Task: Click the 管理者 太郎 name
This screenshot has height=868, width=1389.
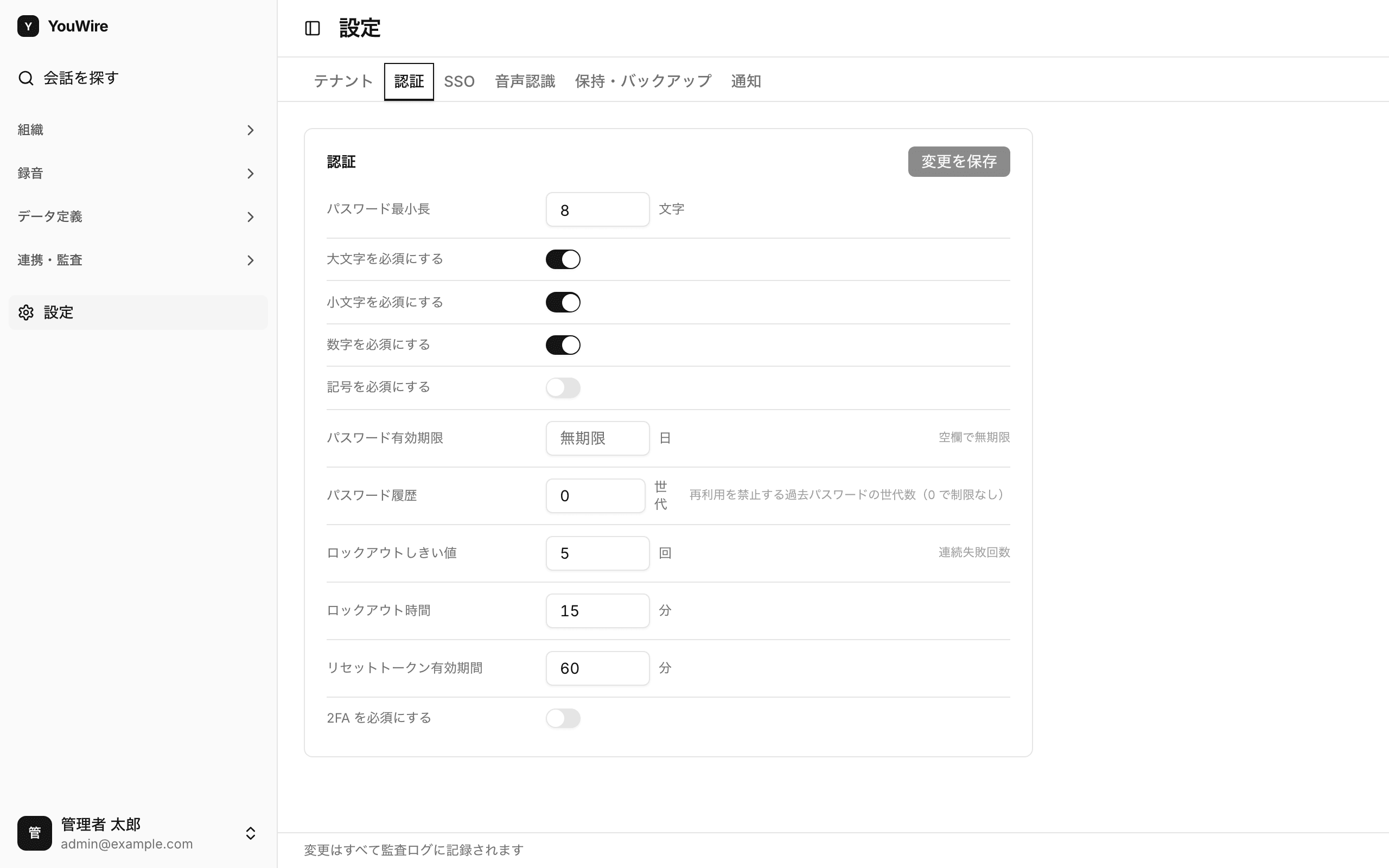Action: click(100, 825)
